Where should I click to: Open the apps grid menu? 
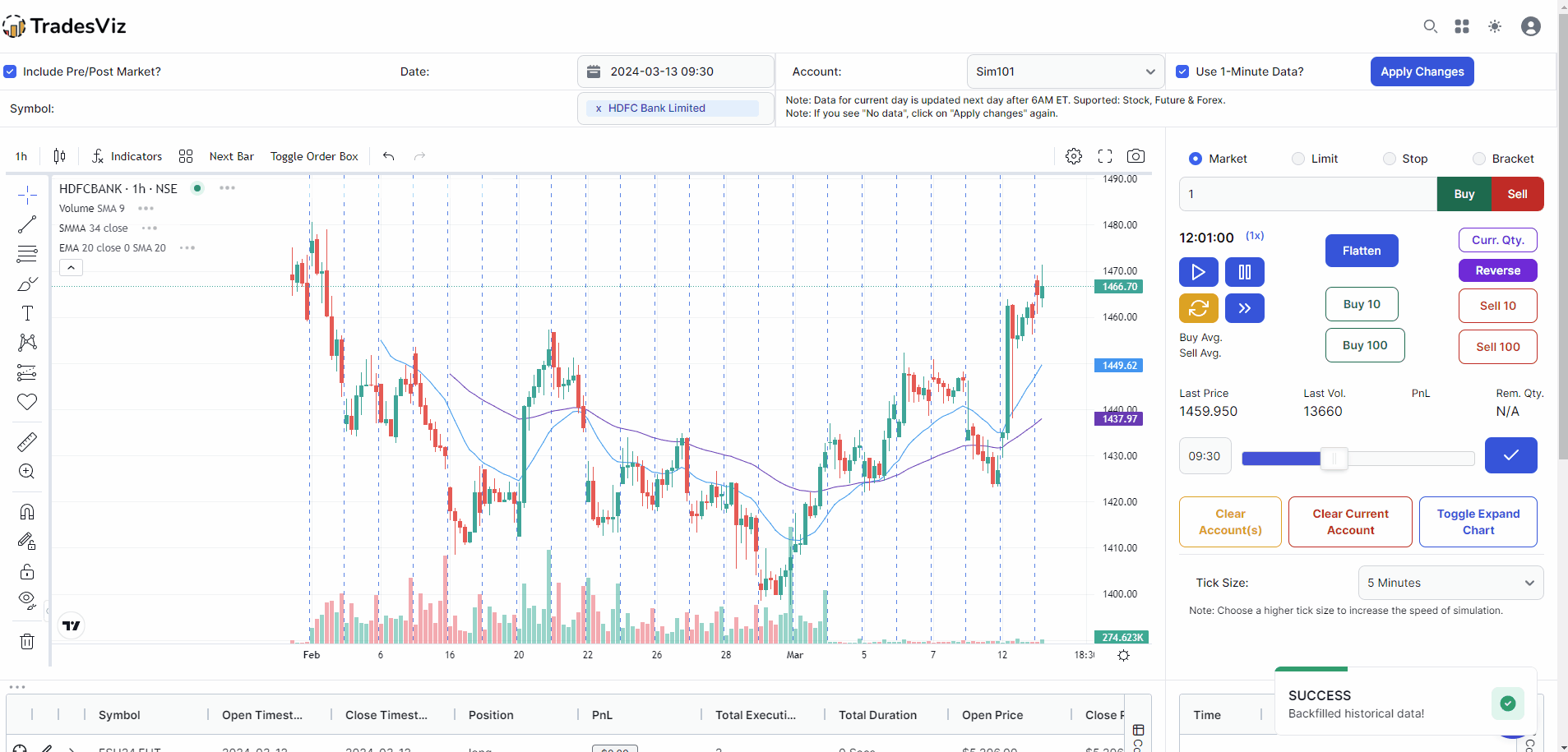click(x=1462, y=26)
